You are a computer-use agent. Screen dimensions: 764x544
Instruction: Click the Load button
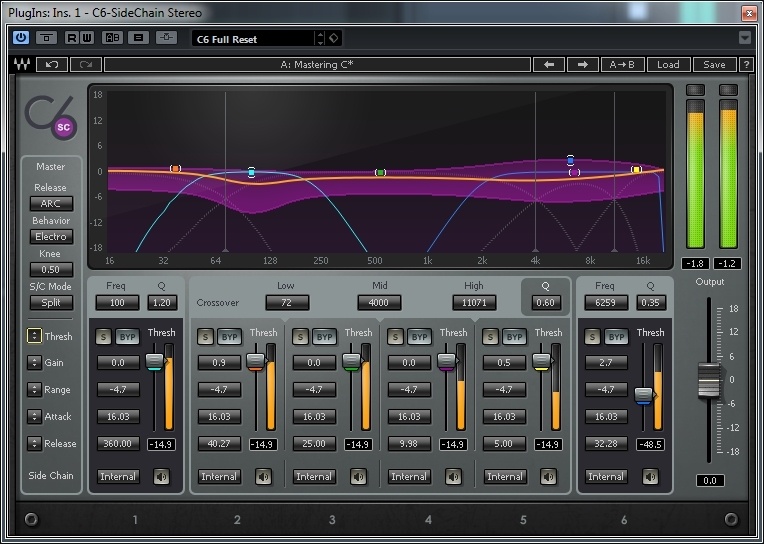(668, 64)
